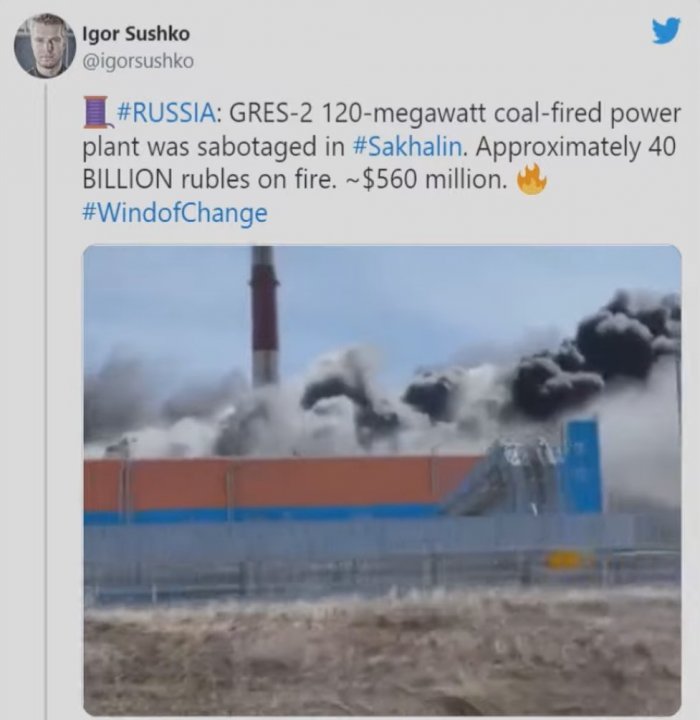Open the @igorsushko handle
Viewport: 700px width, 720px height.
[x=138, y=61]
